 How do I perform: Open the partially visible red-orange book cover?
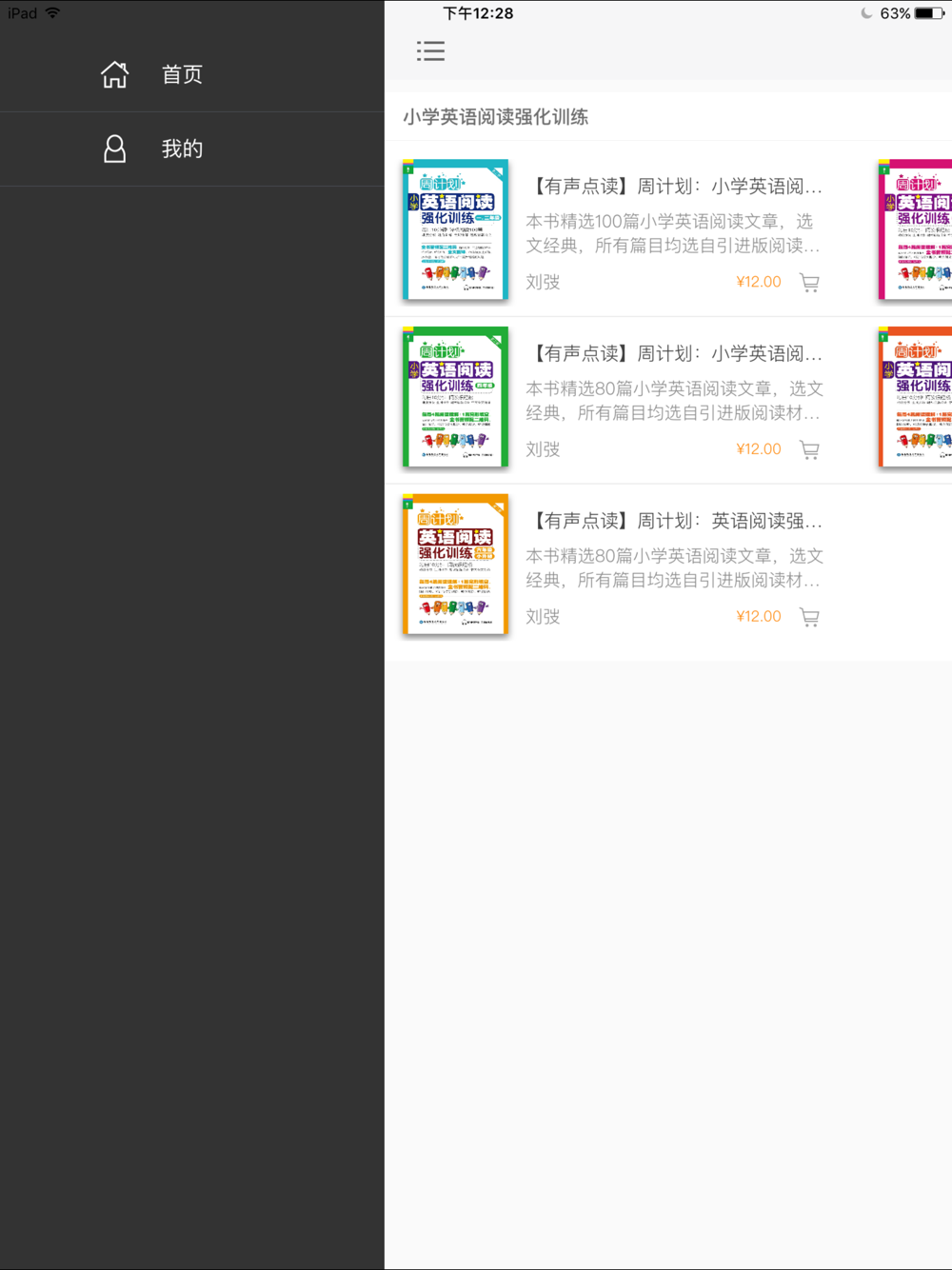[915, 397]
